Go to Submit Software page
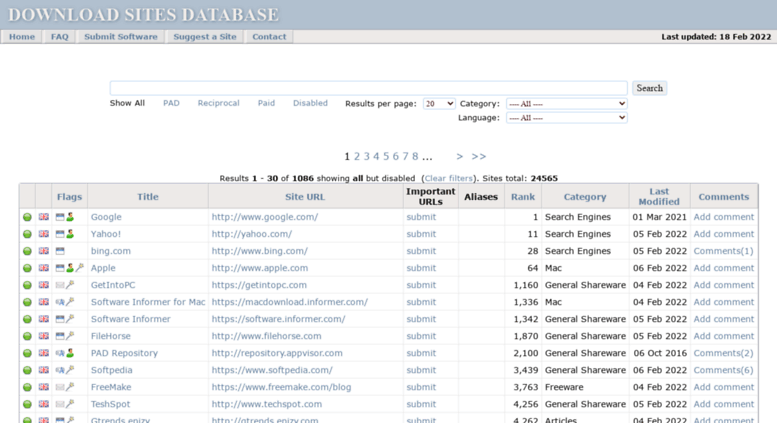This screenshot has width=777, height=423. 120,37
